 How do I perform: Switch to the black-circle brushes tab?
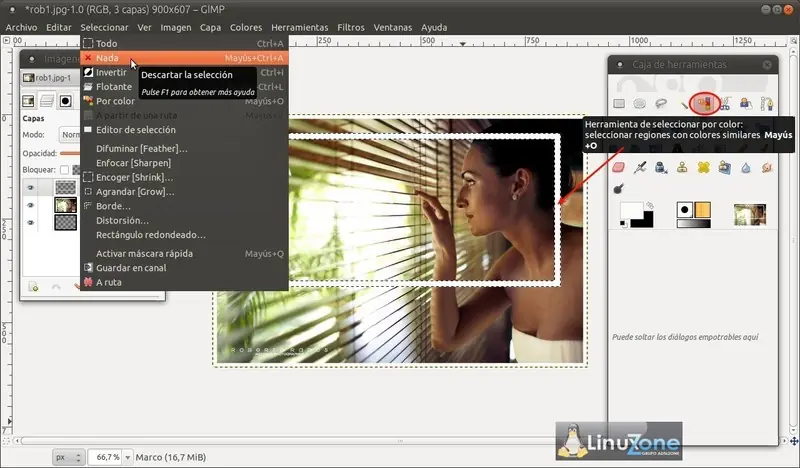(x=65, y=101)
